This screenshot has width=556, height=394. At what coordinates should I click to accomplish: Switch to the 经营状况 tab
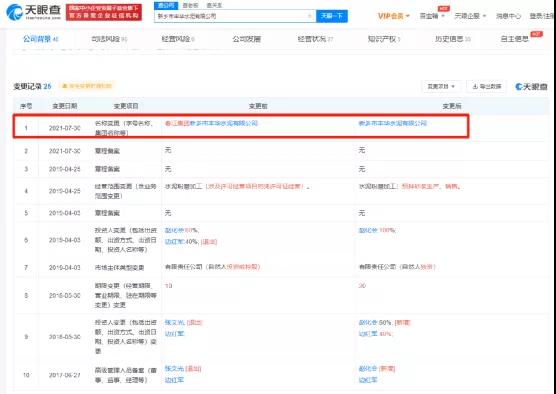point(315,39)
